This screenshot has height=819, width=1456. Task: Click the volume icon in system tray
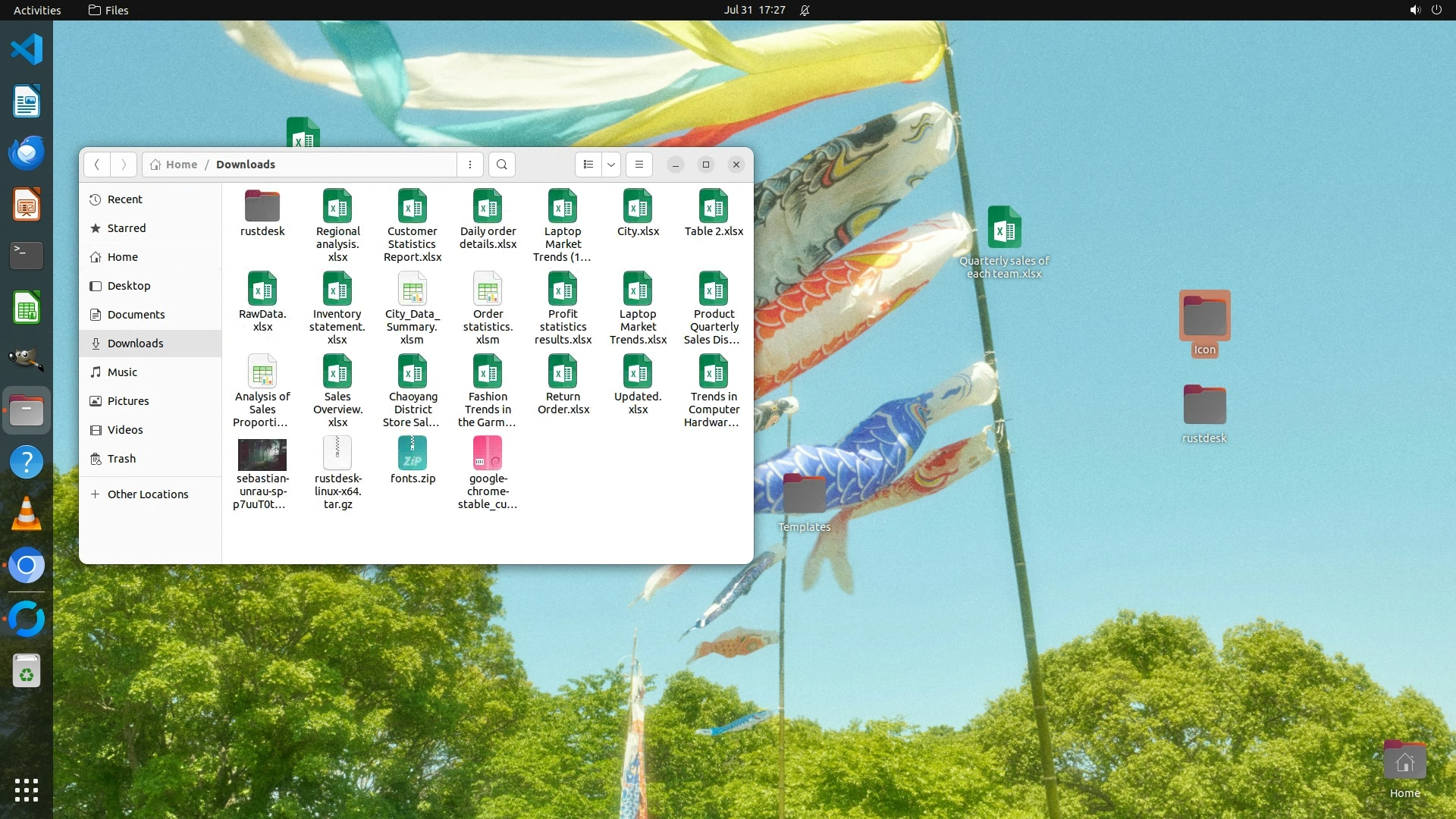pos(1414,10)
